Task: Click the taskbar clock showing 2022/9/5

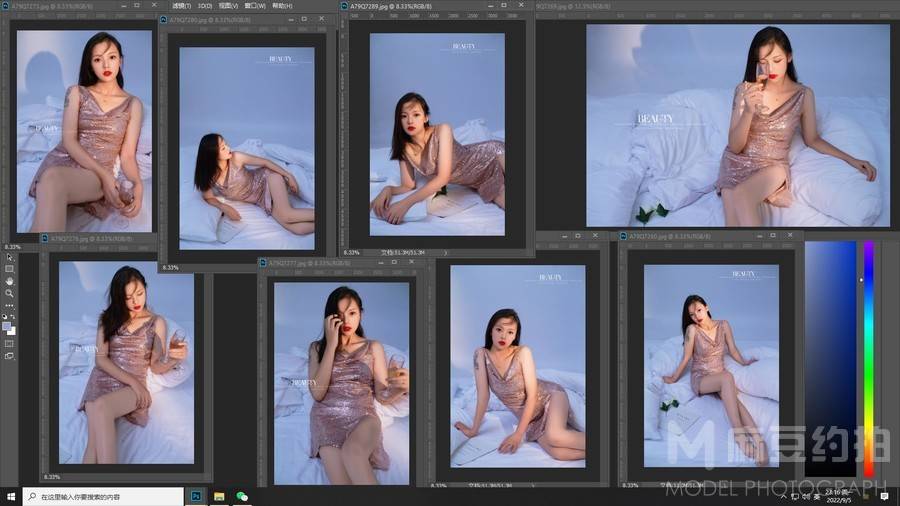Action: click(839, 496)
